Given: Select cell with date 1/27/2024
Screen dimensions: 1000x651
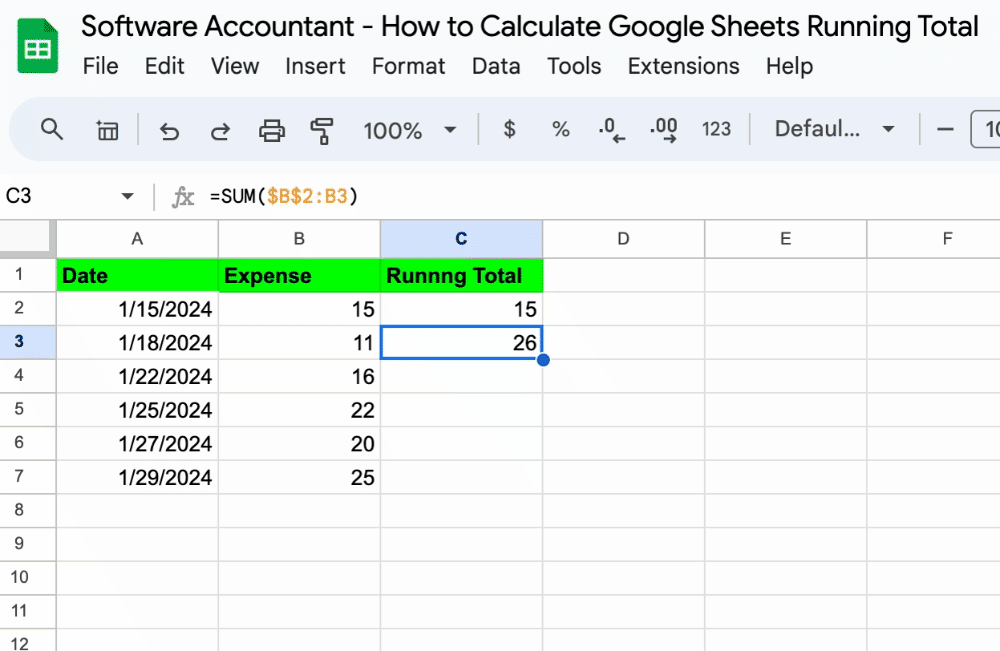Looking at the screenshot, I should (137, 444).
